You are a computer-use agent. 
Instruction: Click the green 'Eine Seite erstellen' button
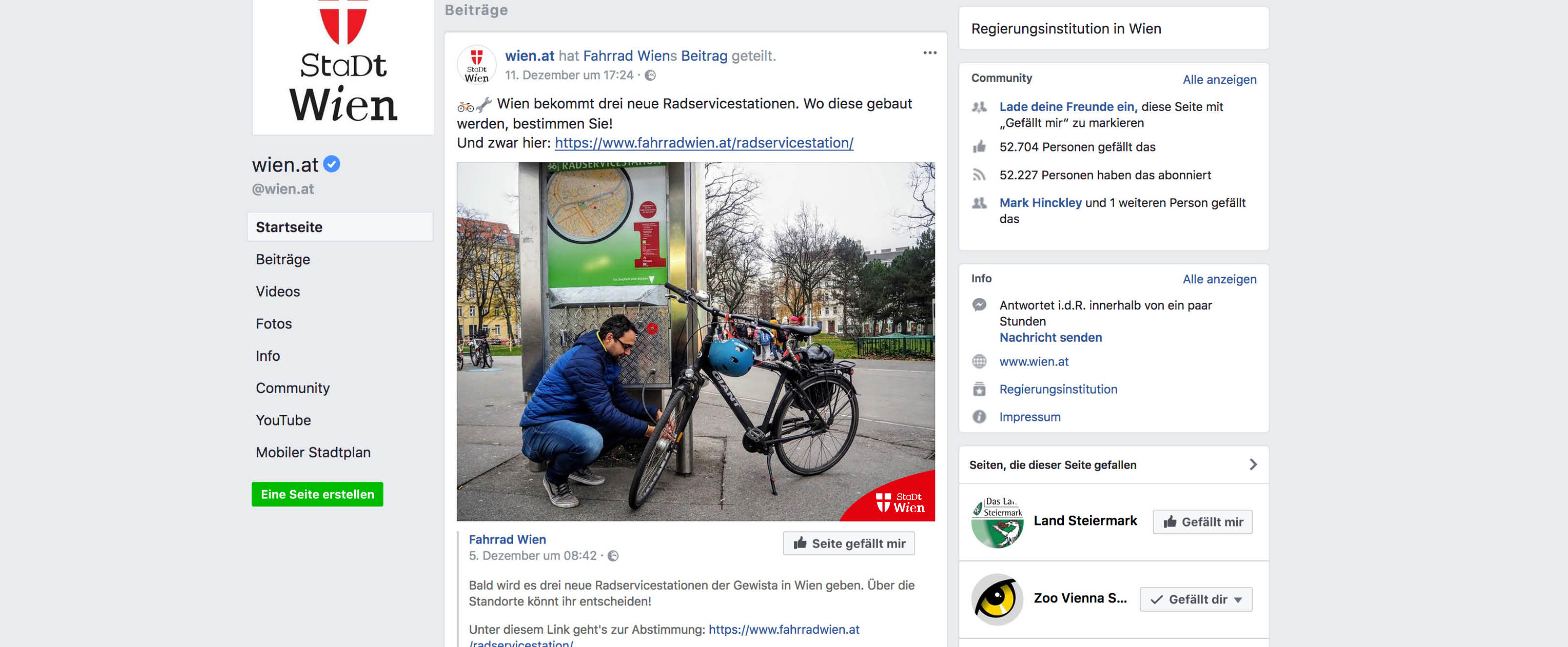pyautogui.click(x=317, y=494)
